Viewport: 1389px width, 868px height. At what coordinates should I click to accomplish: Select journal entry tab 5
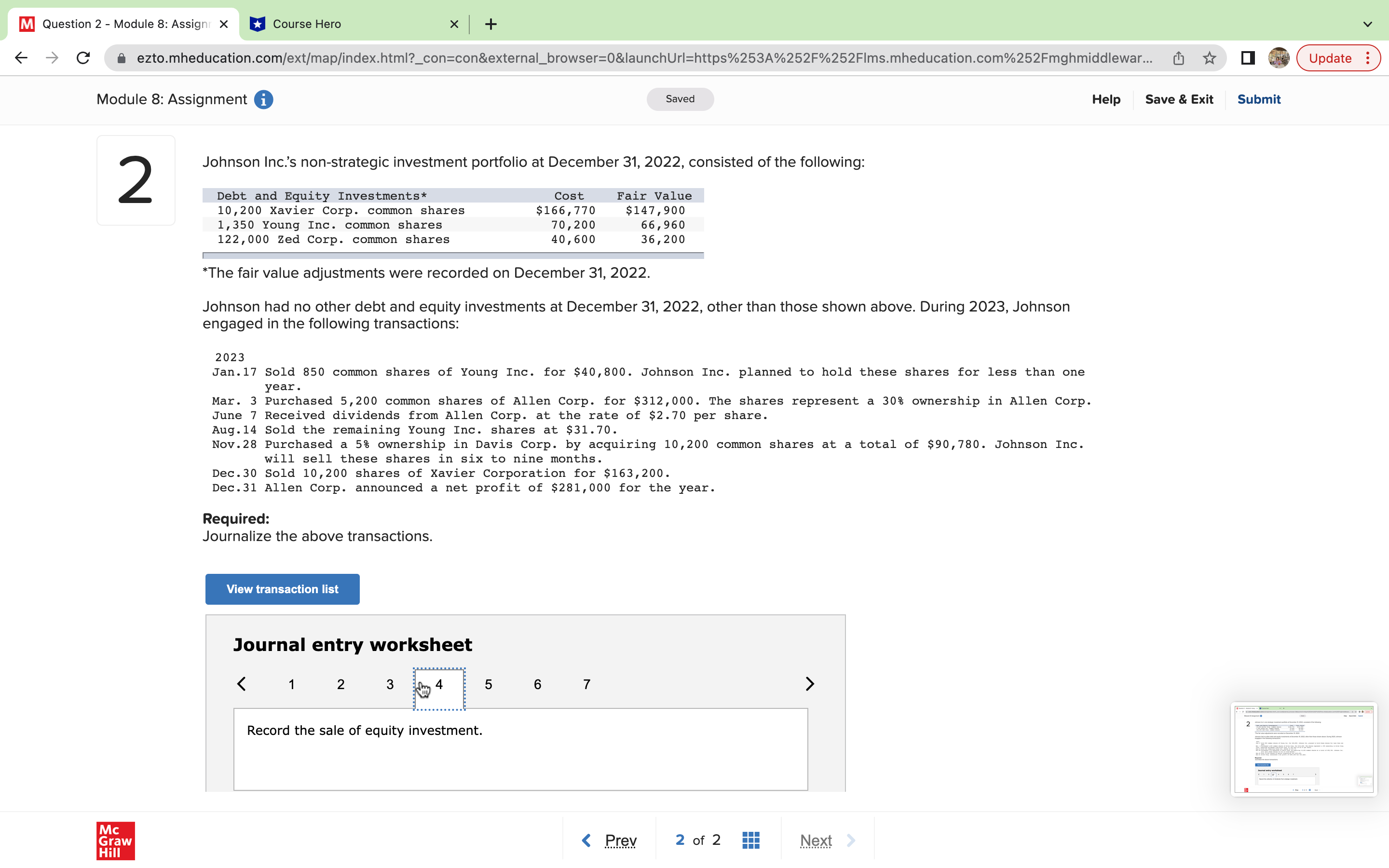pyautogui.click(x=488, y=684)
